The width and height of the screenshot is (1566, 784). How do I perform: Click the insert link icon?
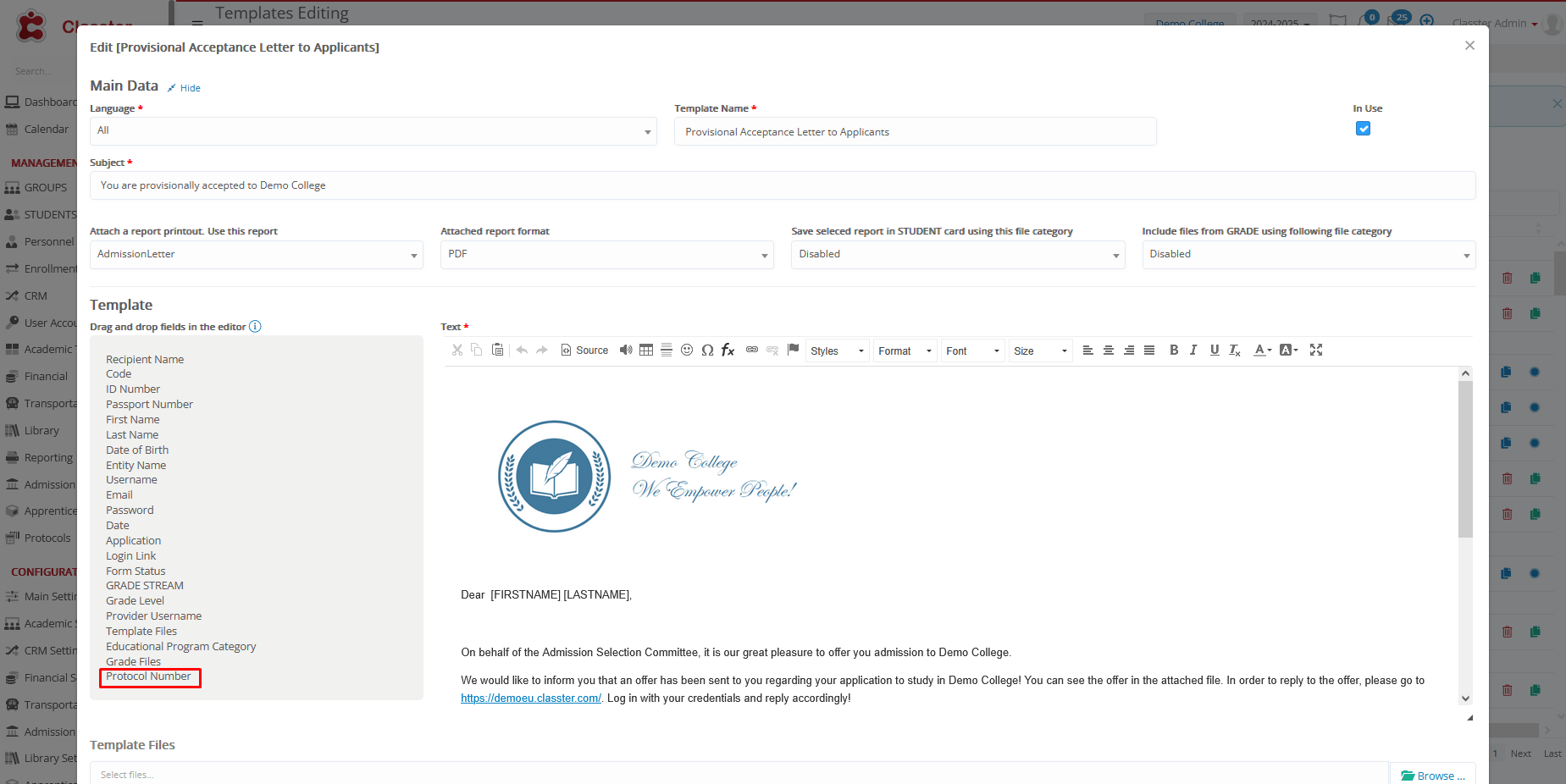[752, 351]
